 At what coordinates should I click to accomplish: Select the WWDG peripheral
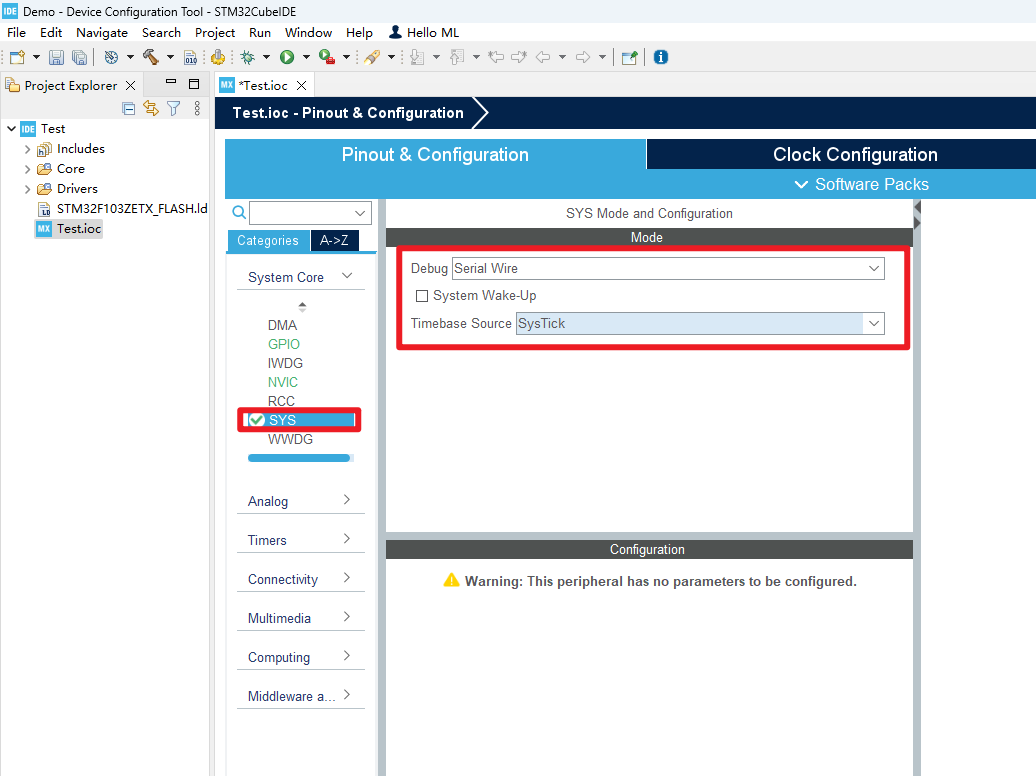(290, 440)
